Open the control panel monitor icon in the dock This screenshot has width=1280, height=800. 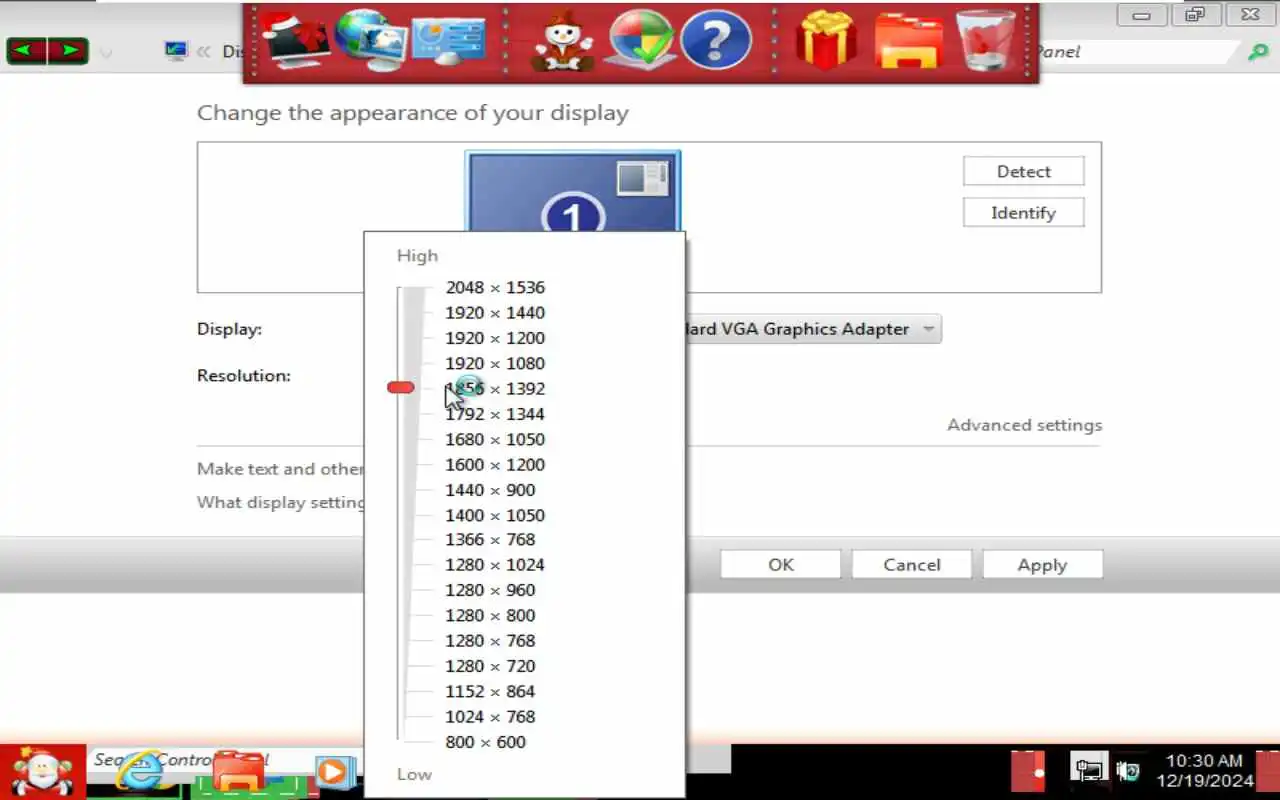pyautogui.click(x=449, y=42)
